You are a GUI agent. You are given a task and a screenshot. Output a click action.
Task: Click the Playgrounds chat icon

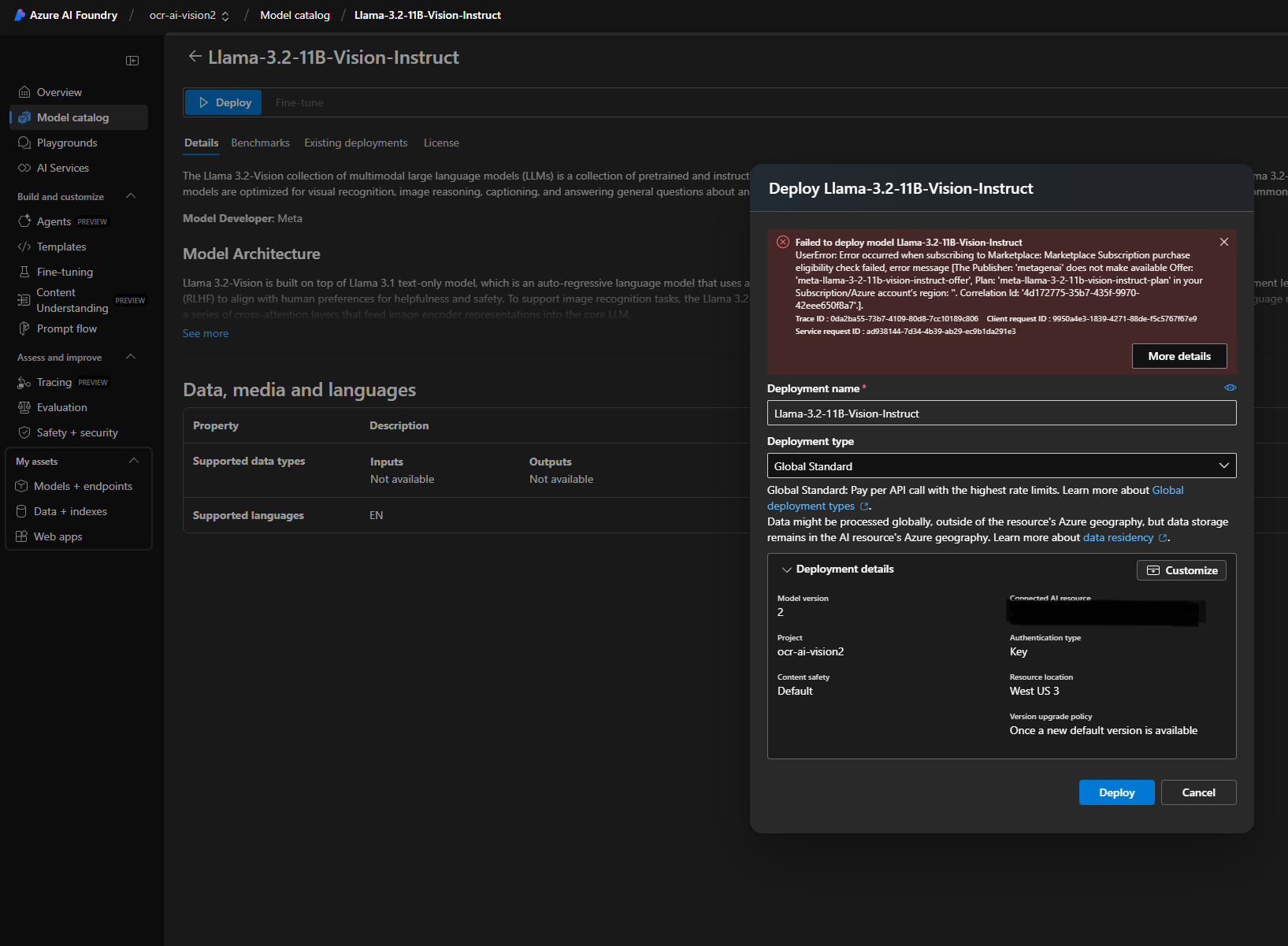pyautogui.click(x=24, y=143)
